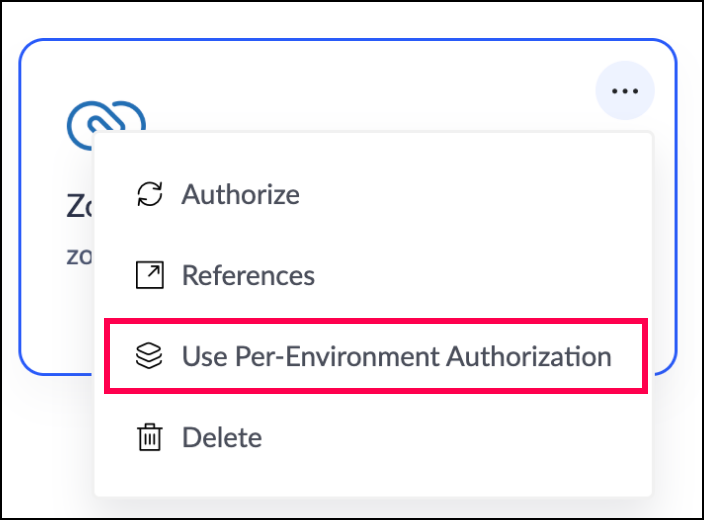
Task: Click the partially hidden connection title "Zo"
Action: (79, 207)
